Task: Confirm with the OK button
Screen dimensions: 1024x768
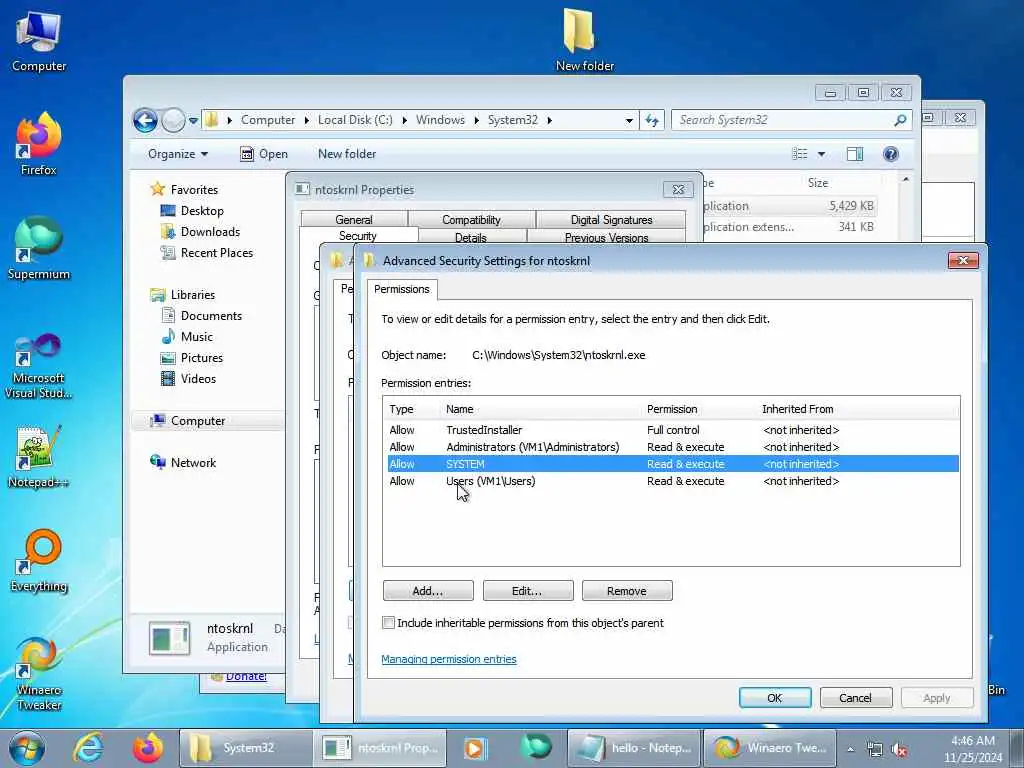Action: click(775, 698)
